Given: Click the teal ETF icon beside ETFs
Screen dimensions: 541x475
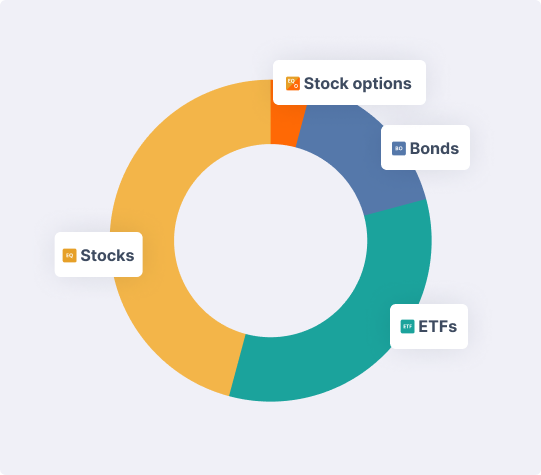Looking at the screenshot, I should [x=407, y=326].
